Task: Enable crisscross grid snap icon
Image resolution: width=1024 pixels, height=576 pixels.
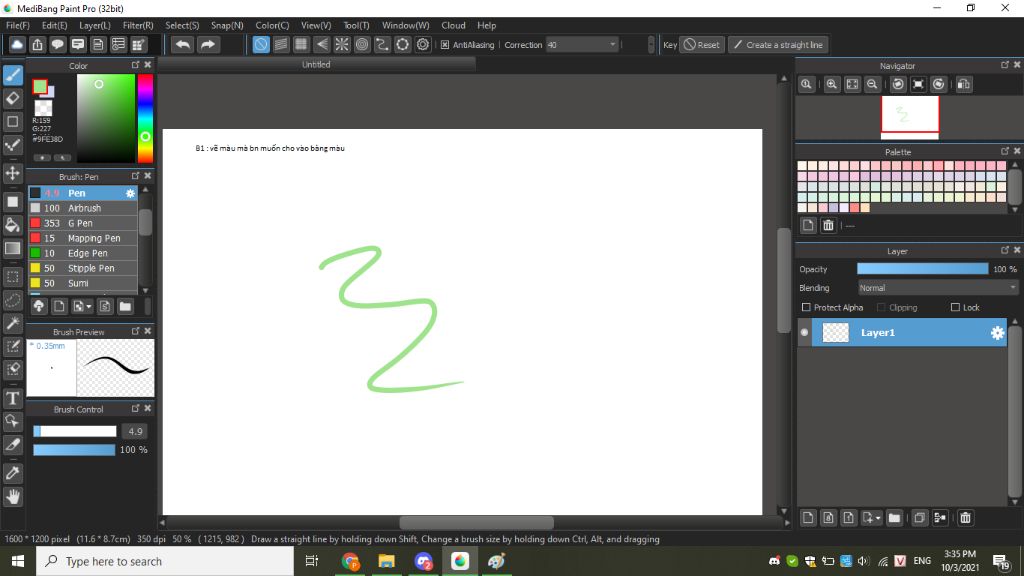Action: tap(301, 44)
